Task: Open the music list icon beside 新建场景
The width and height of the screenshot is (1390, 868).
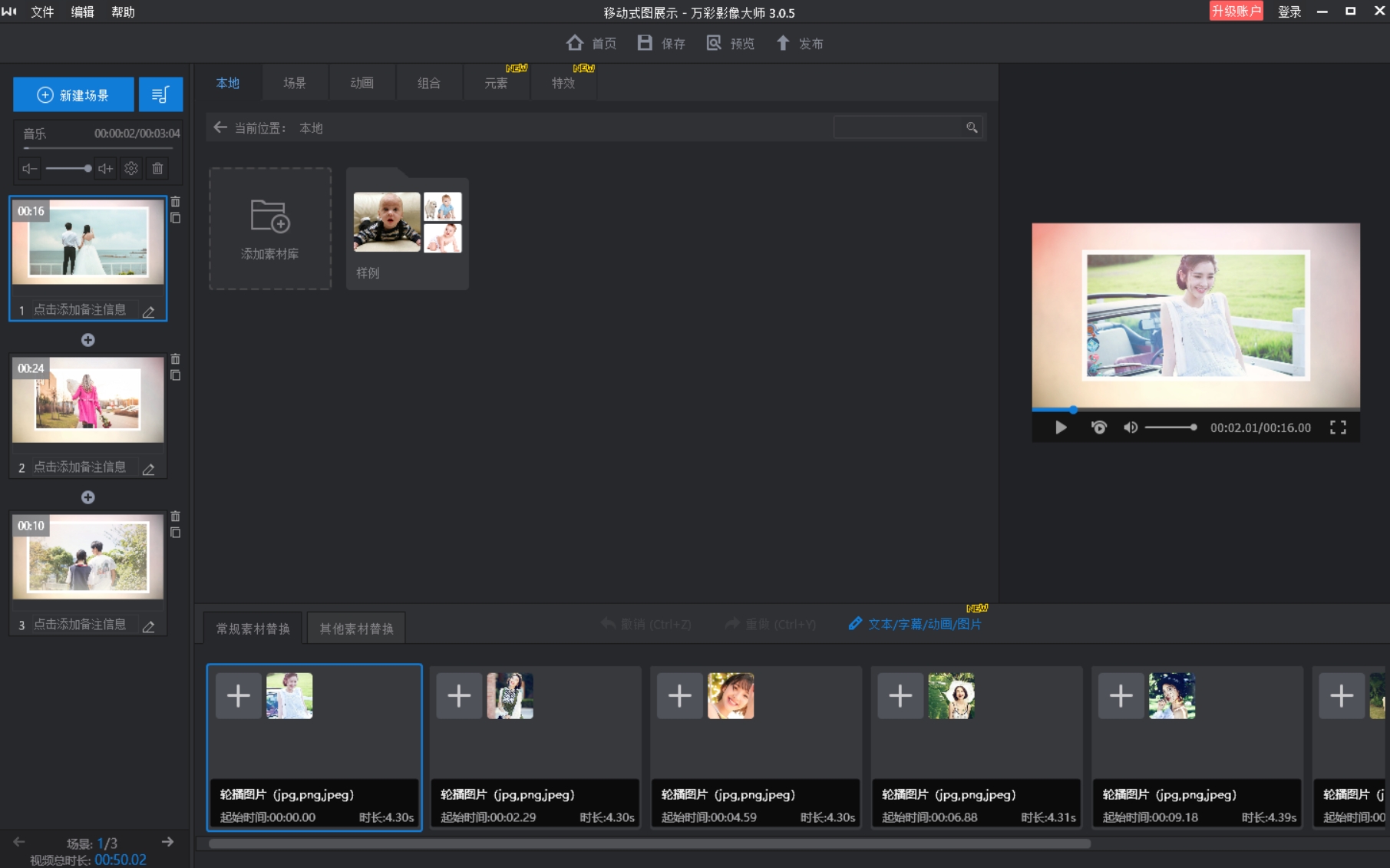Action: coord(160,94)
